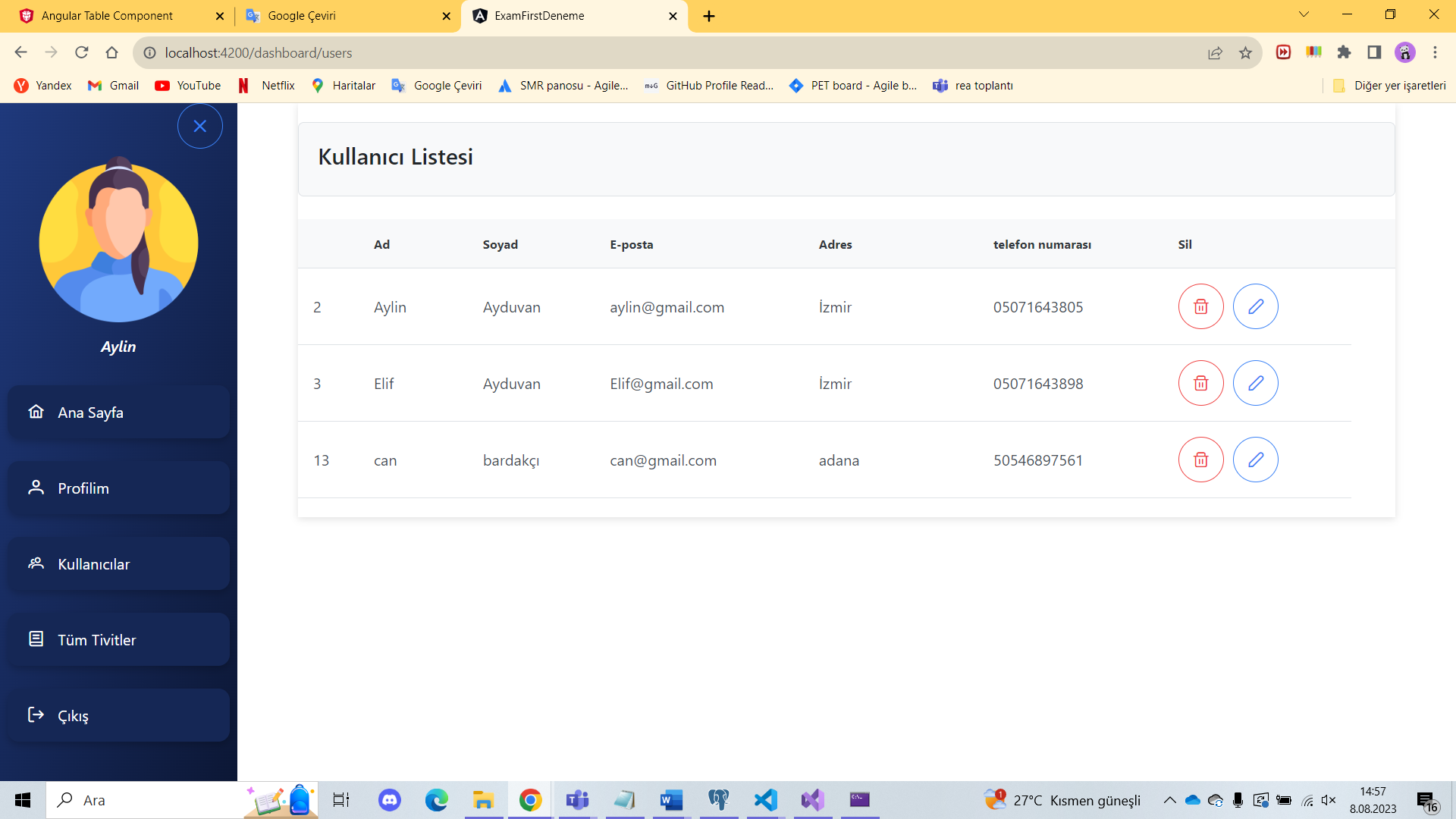Go to Ana Sayfa via home icon

click(36, 412)
